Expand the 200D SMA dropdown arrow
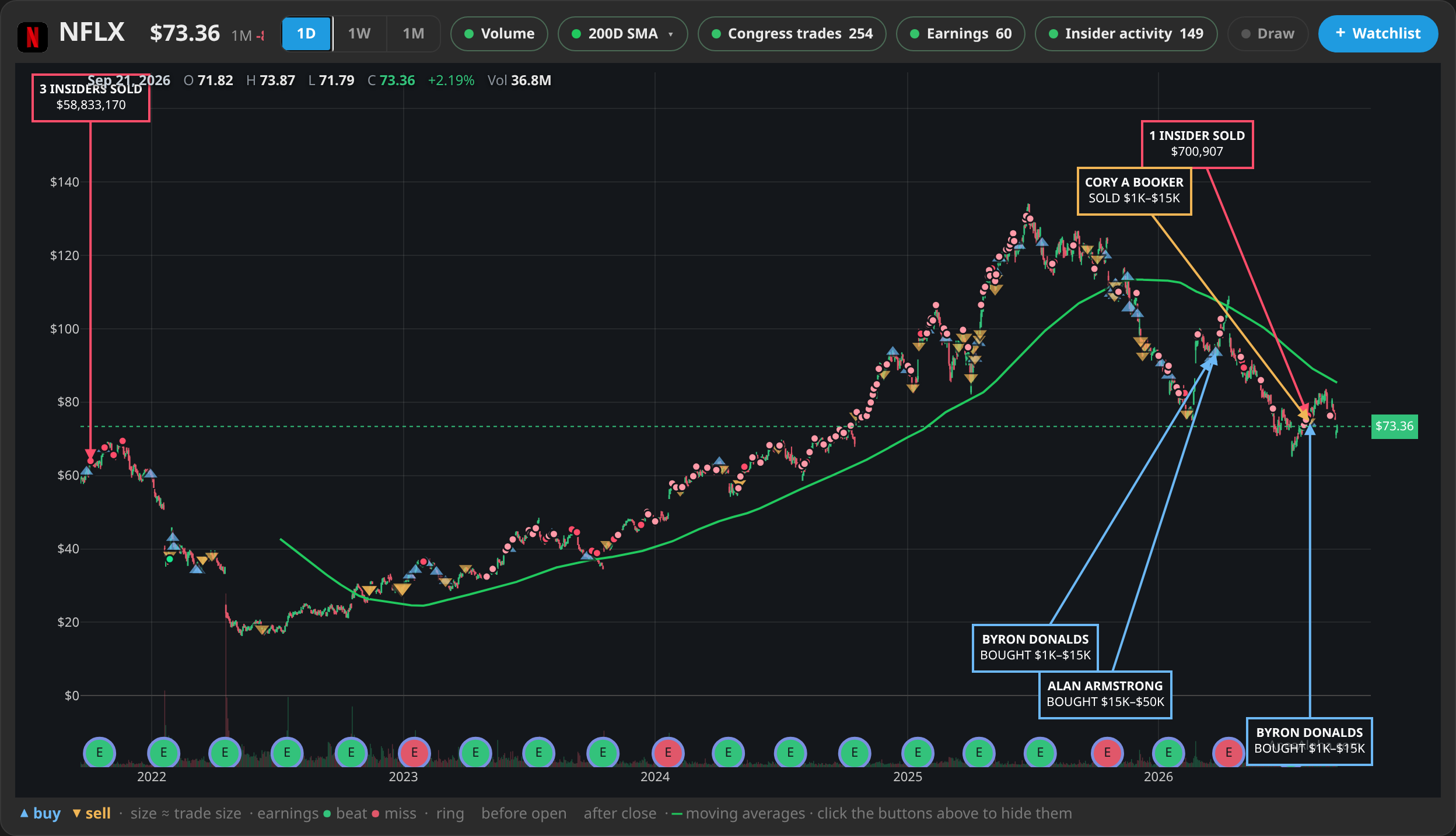1456x836 pixels. [x=671, y=34]
